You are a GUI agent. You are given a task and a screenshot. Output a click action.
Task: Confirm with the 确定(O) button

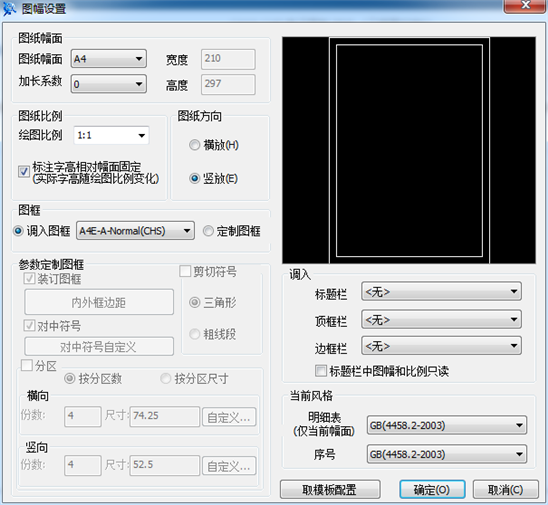pos(432,489)
